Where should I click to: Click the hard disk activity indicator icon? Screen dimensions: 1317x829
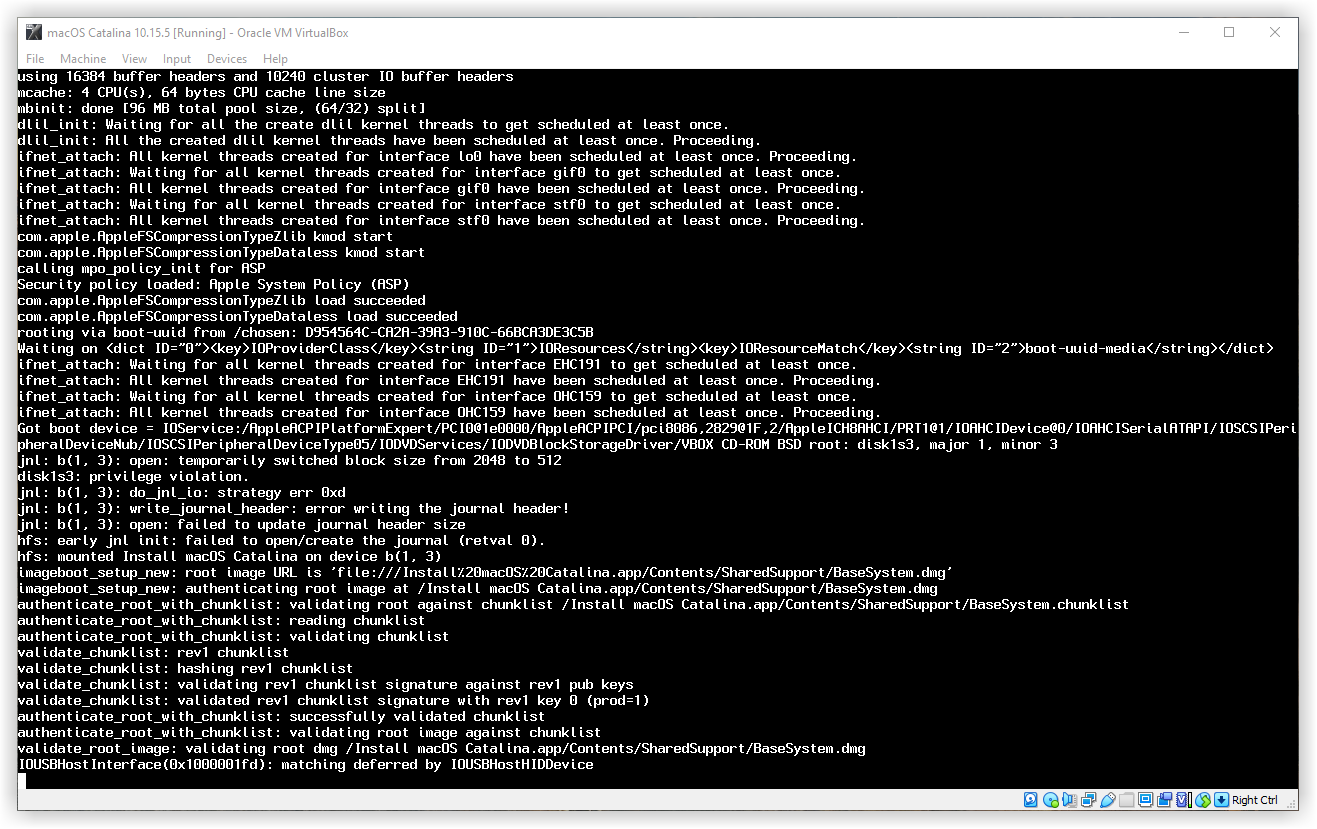1031,800
